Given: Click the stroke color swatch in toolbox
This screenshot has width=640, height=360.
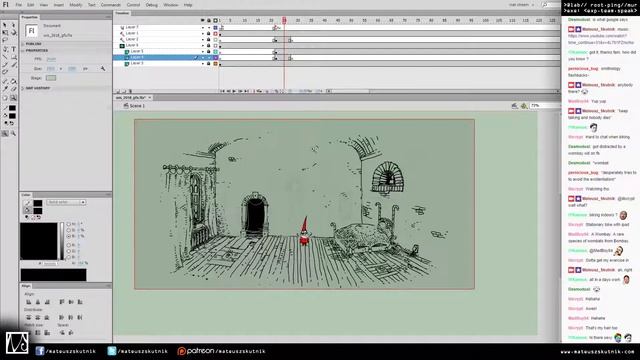Looking at the screenshot, I should (12, 108).
